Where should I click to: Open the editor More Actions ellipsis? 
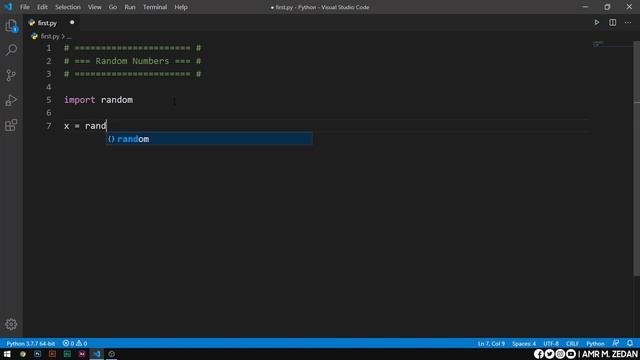coord(628,22)
